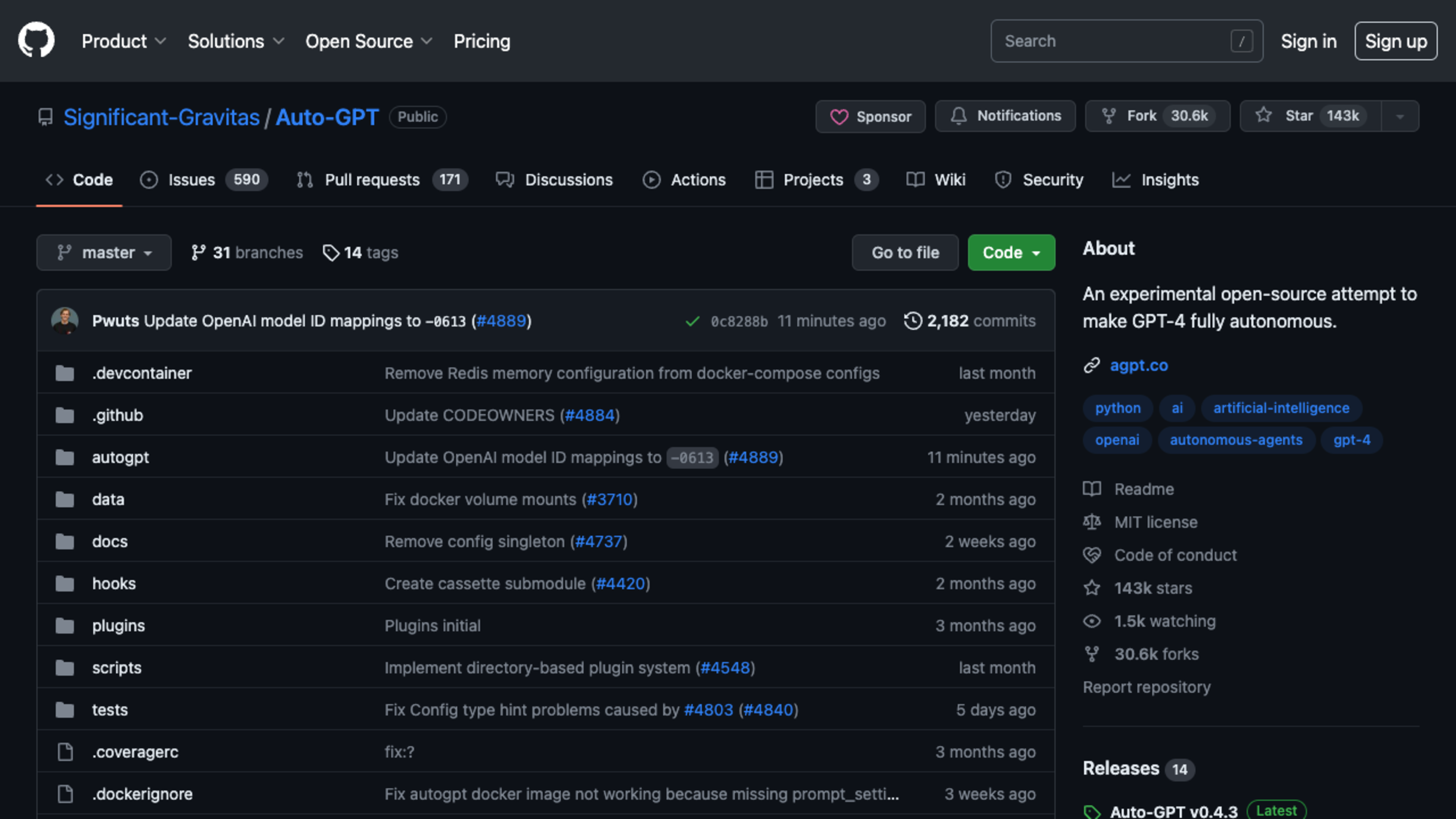Go to the Pricing page
Viewport: 1456px width, 819px height.
tap(482, 41)
